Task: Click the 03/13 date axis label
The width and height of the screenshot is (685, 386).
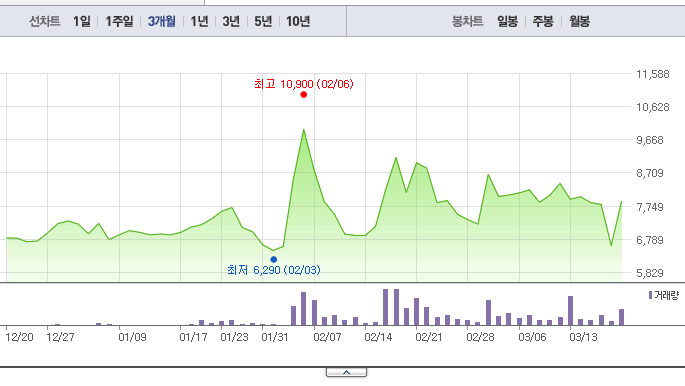Action: point(583,337)
